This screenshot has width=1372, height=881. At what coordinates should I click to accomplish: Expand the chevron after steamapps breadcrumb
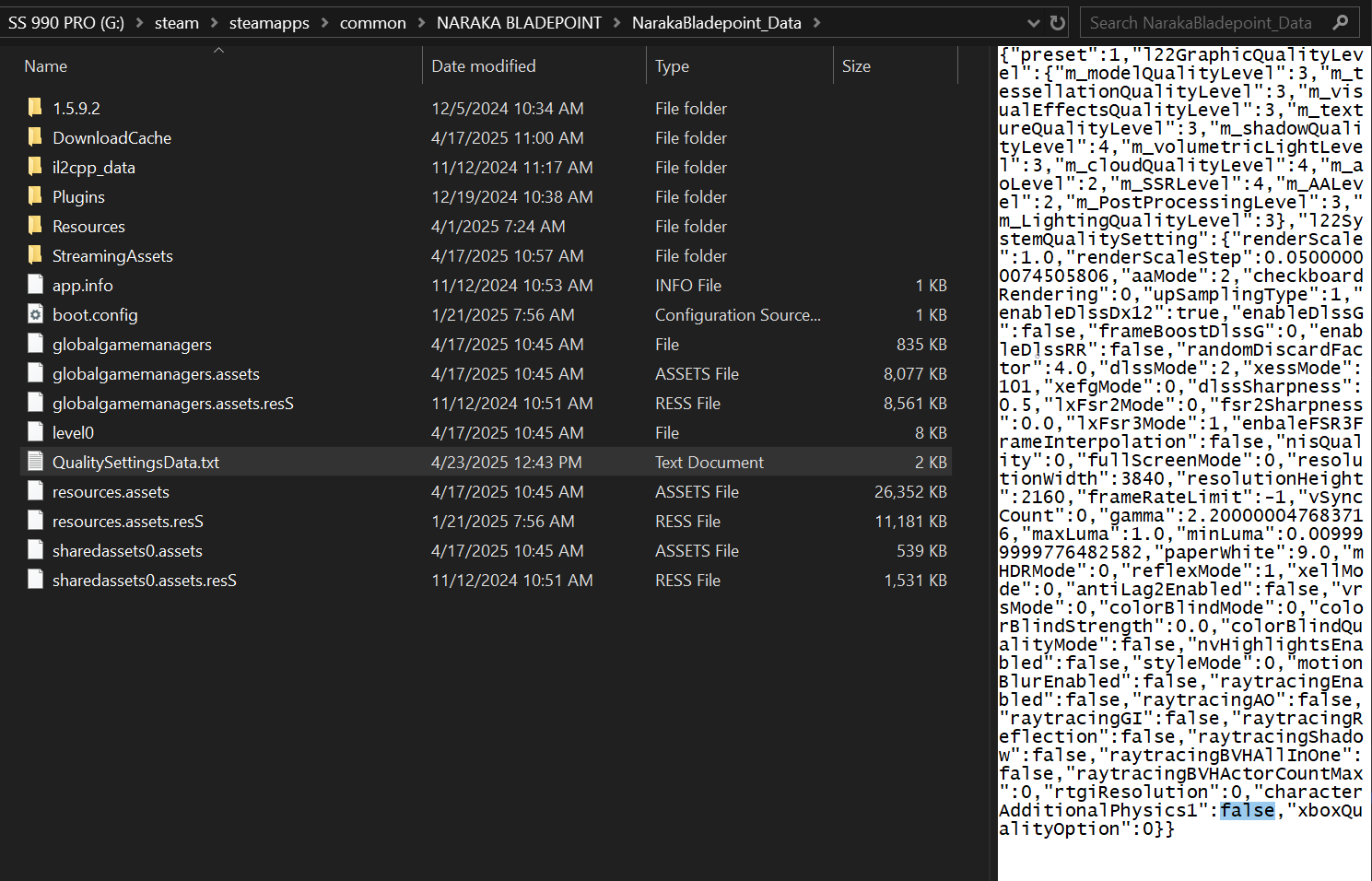click(324, 23)
